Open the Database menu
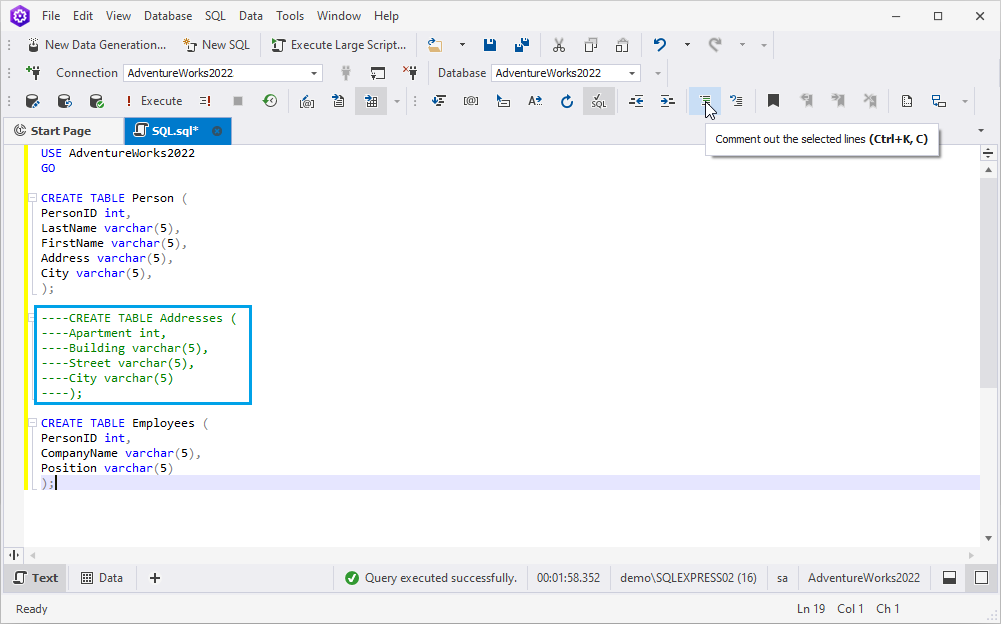Viewport: 1001px width, 624px height. (168, 16)
